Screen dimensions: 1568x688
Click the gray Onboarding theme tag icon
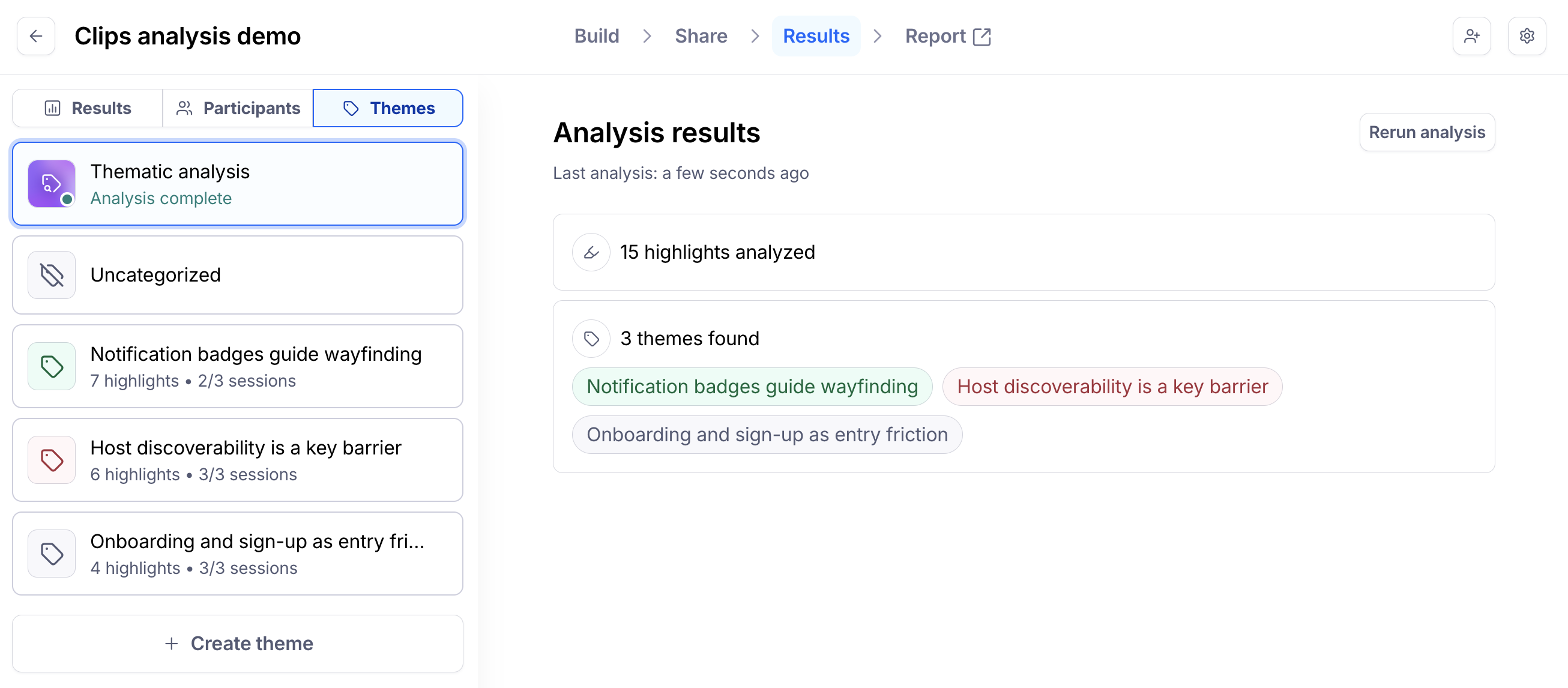pos(52,554)
